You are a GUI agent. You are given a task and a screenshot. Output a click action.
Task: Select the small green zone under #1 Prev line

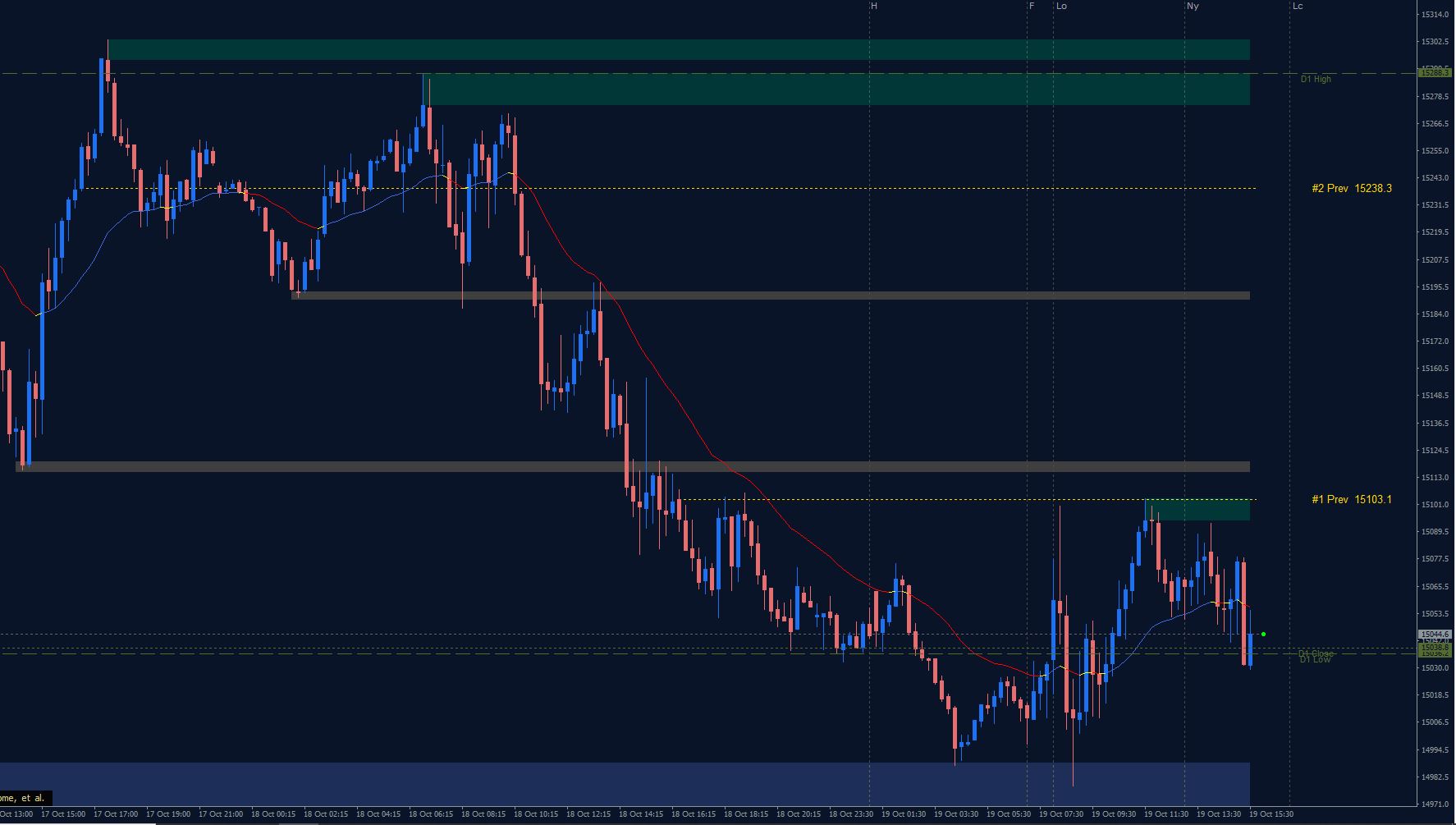[x=1197, y=510]
